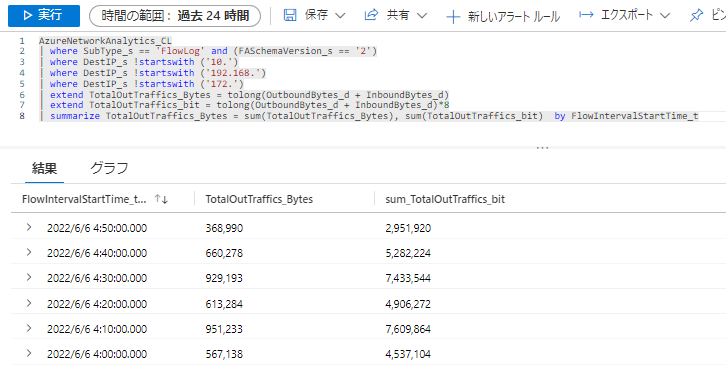Click the 4,906,272 bit cell
Image resolution: width=726 pixels, height=368 pixels.
408,304
